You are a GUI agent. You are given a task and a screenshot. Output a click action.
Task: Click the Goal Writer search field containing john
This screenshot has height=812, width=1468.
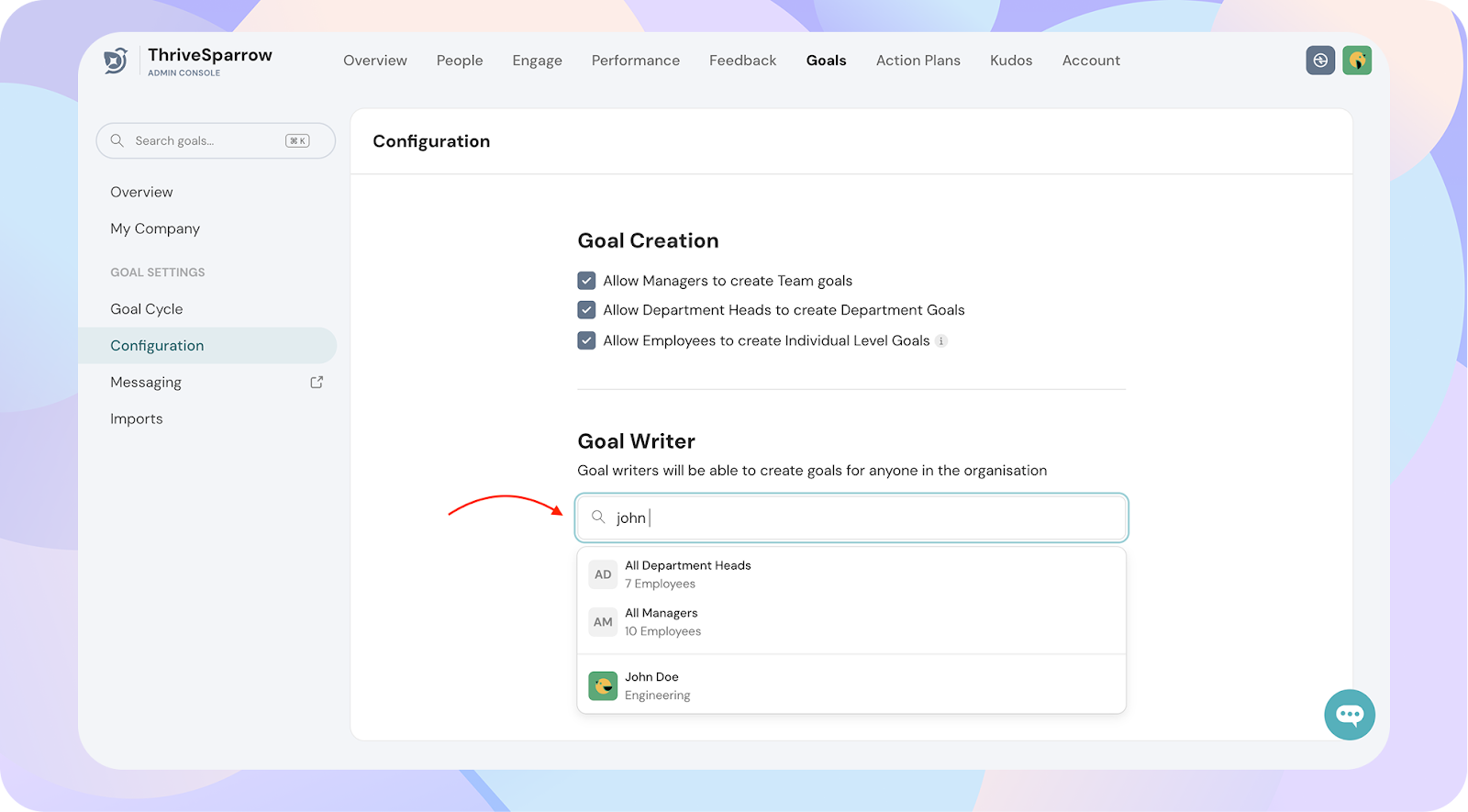coord(851,517)
